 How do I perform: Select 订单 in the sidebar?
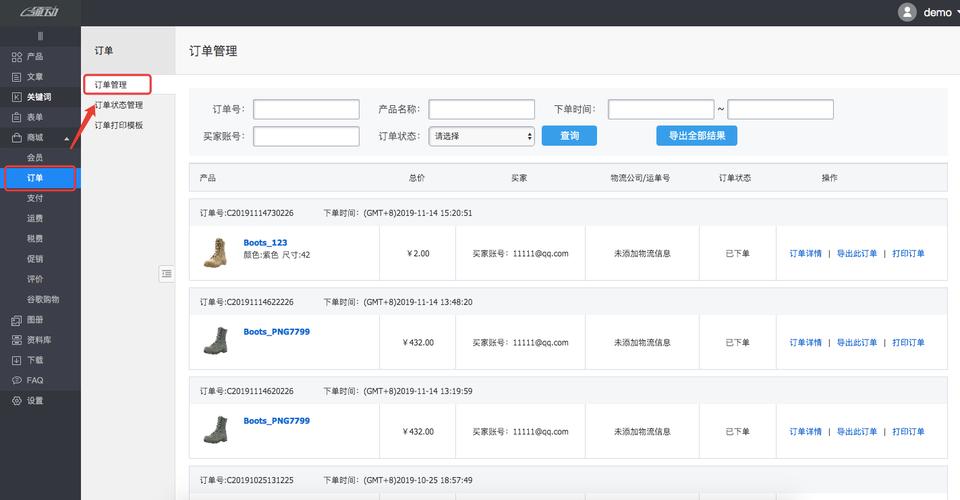click(35, 178)
